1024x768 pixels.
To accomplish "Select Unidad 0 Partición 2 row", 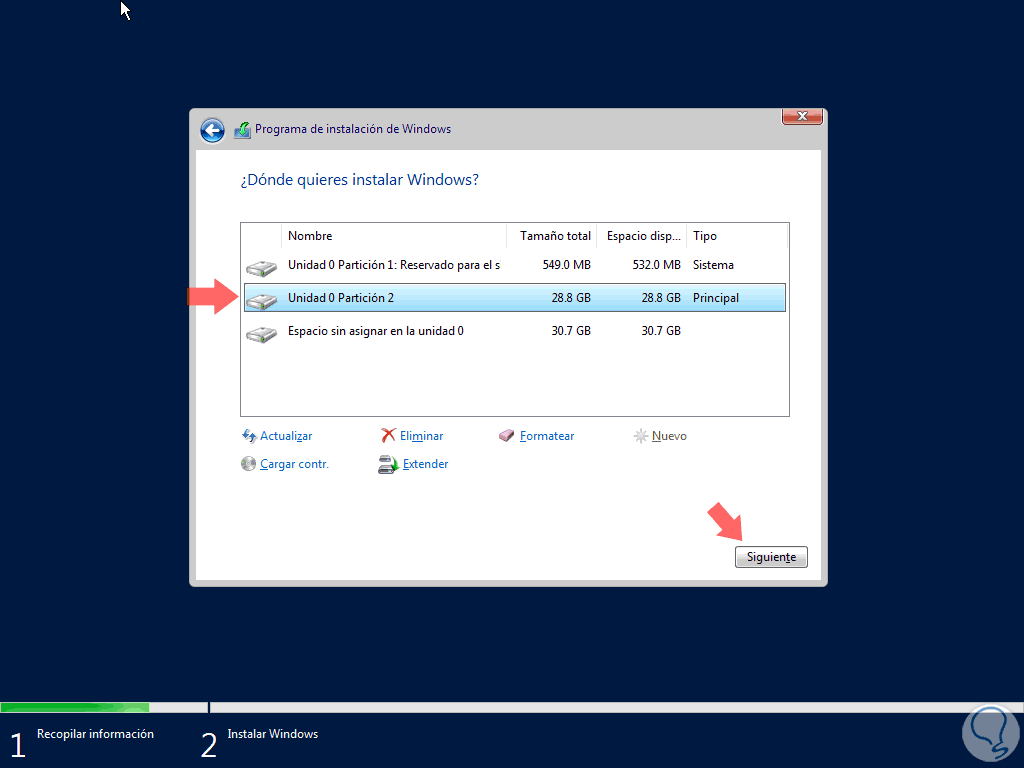I will [x=515, y=298].
